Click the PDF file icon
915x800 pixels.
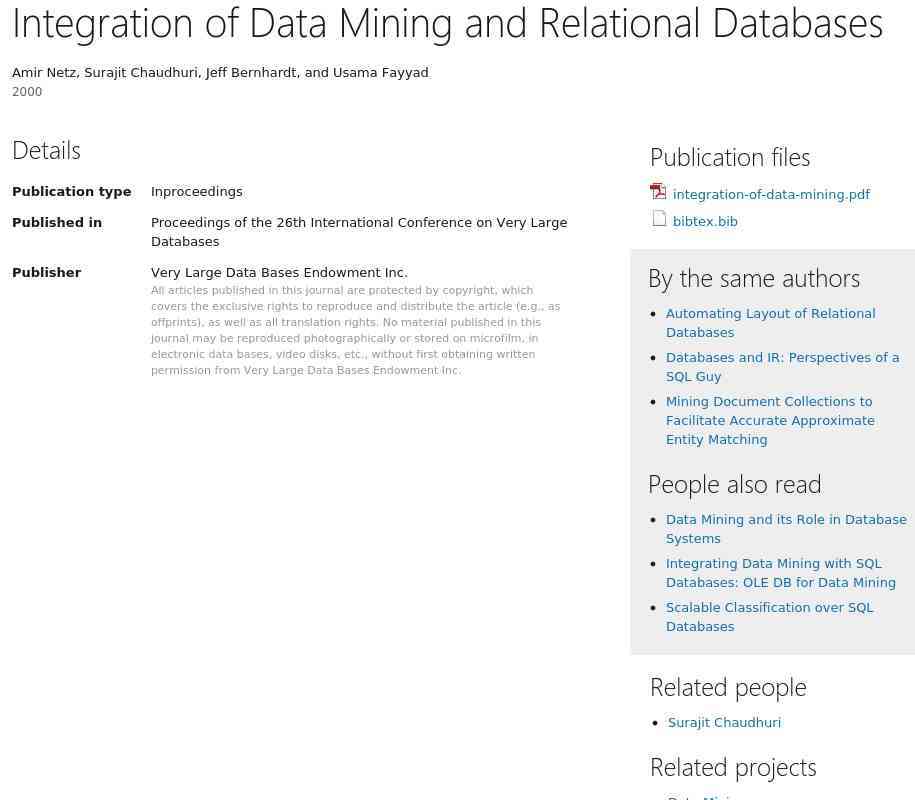658,191
